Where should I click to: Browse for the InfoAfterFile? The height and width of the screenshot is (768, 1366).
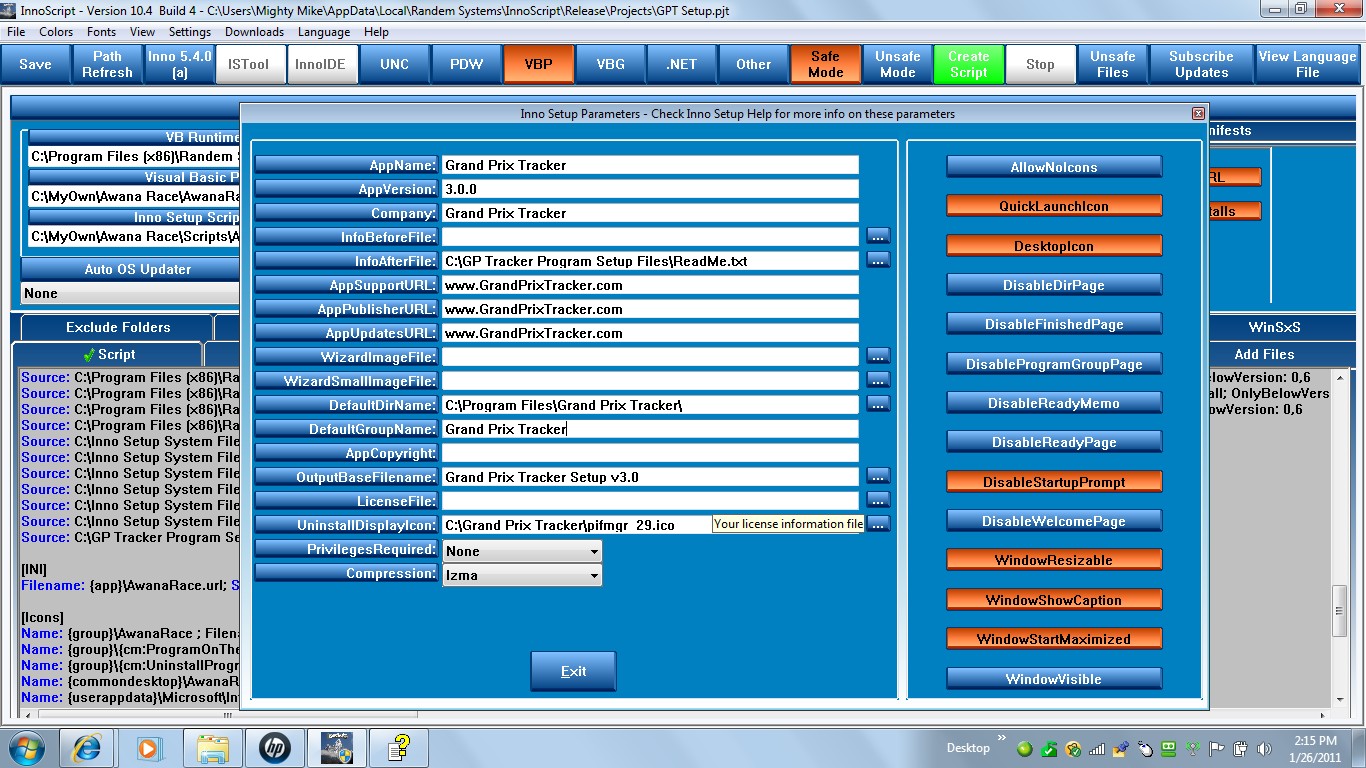point(878,261)
